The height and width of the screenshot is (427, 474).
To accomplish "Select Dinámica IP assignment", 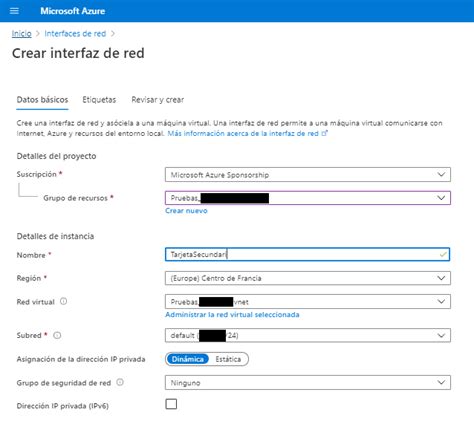I will 188,359.
